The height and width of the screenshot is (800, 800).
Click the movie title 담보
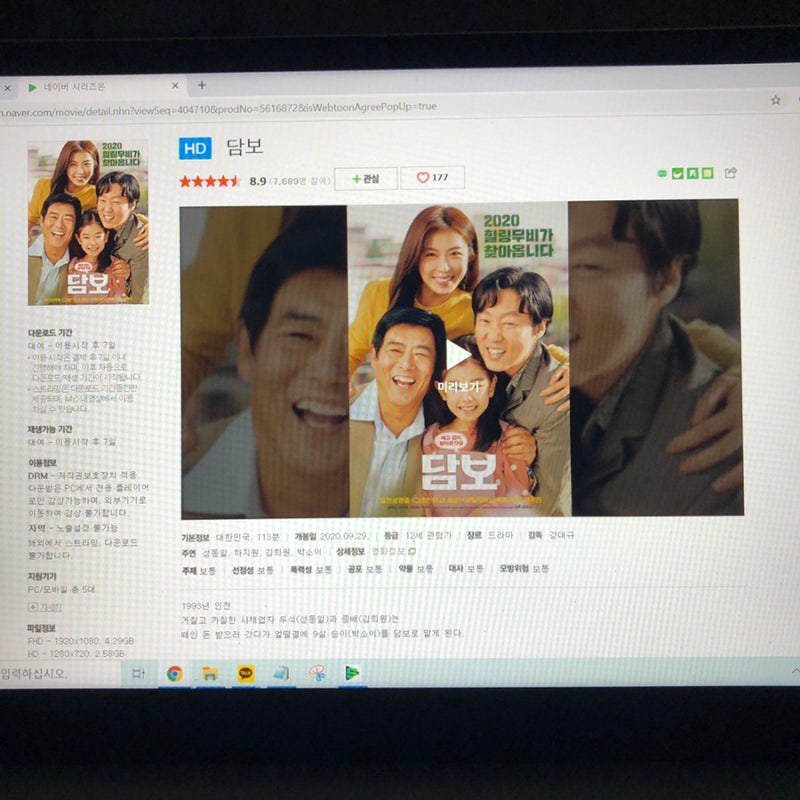coord(245,147)
